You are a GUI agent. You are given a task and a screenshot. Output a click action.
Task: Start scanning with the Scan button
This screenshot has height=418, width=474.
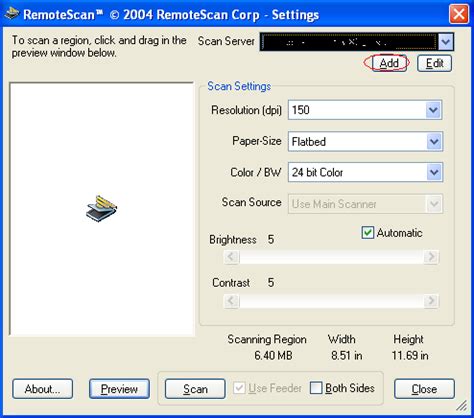pyautogui.click(x=195, y=389)
